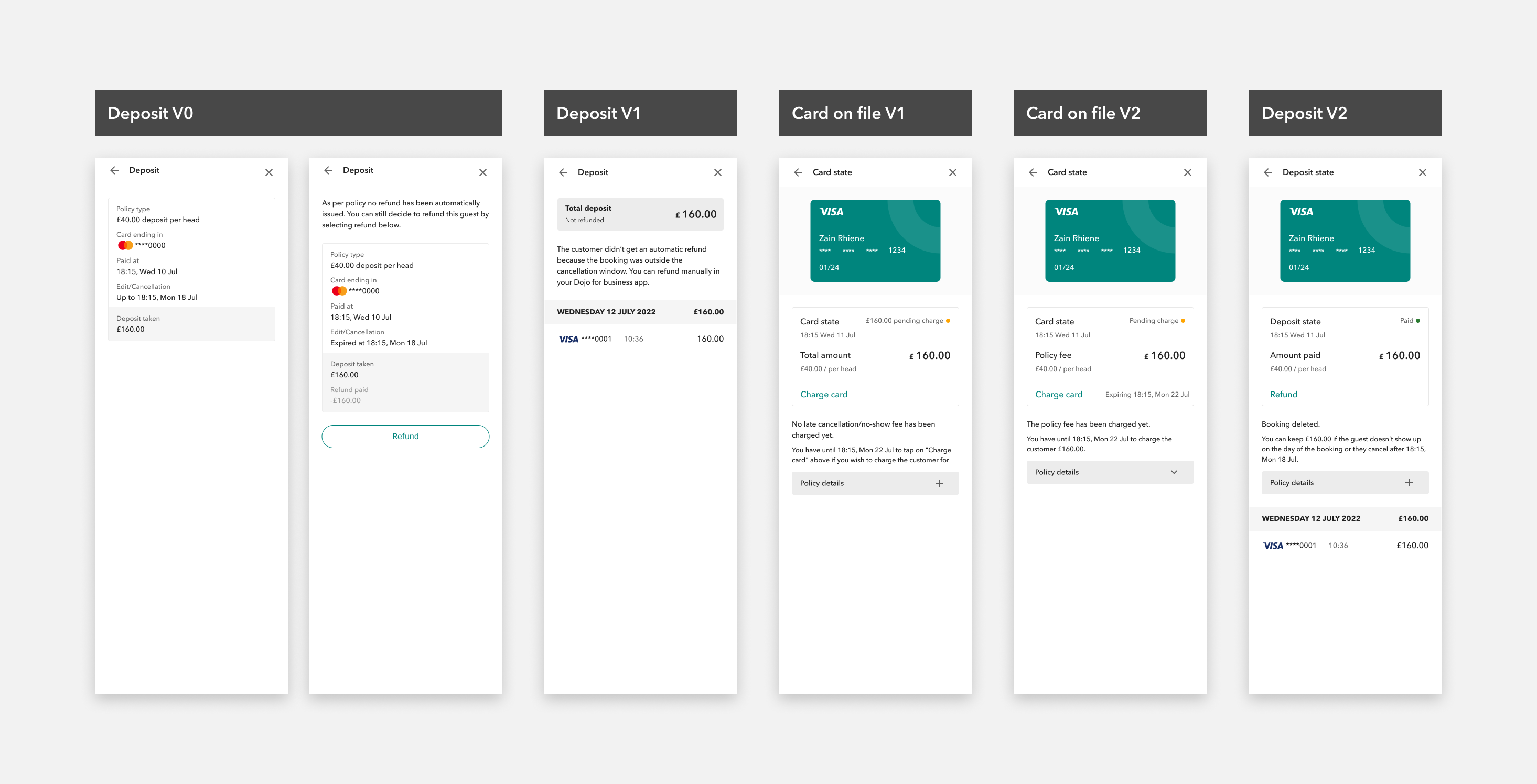Open Visa ****0001 £160.00 transaction in Deposit V2
The height and width of the screenshot is (784, 1537).
(1345, 546)
